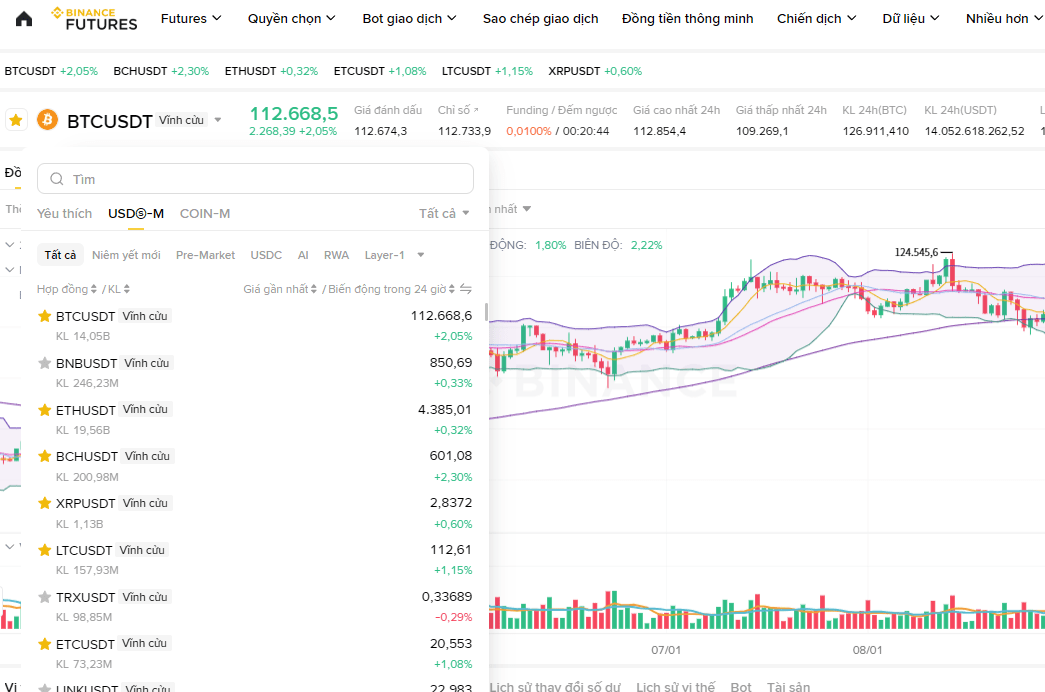Viewport: 1045px width, 692px height.
Task: Sort by latest price arrows
Action: pos(313,289)
